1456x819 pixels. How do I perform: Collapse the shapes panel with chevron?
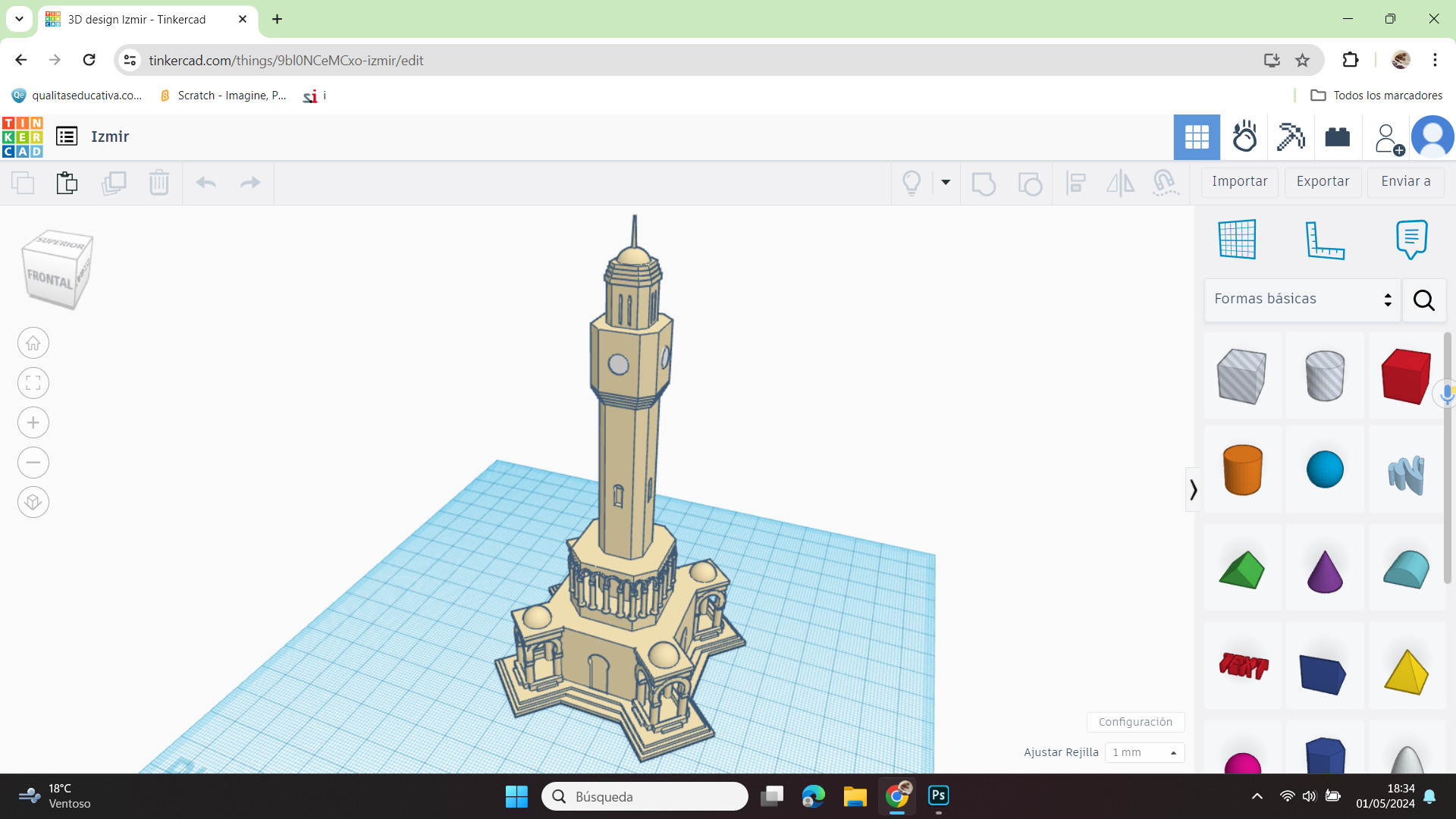[1193, 490]
